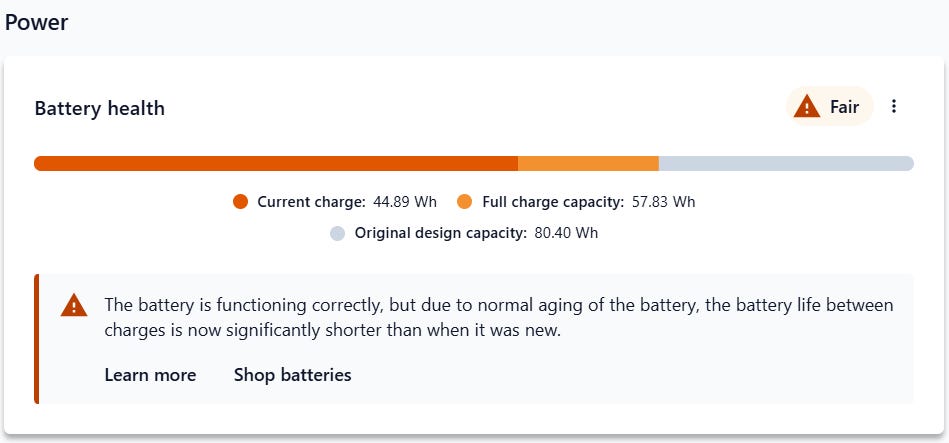Follow the Shop batteries link
Screen dimensions: 949x443
[292, 375]
